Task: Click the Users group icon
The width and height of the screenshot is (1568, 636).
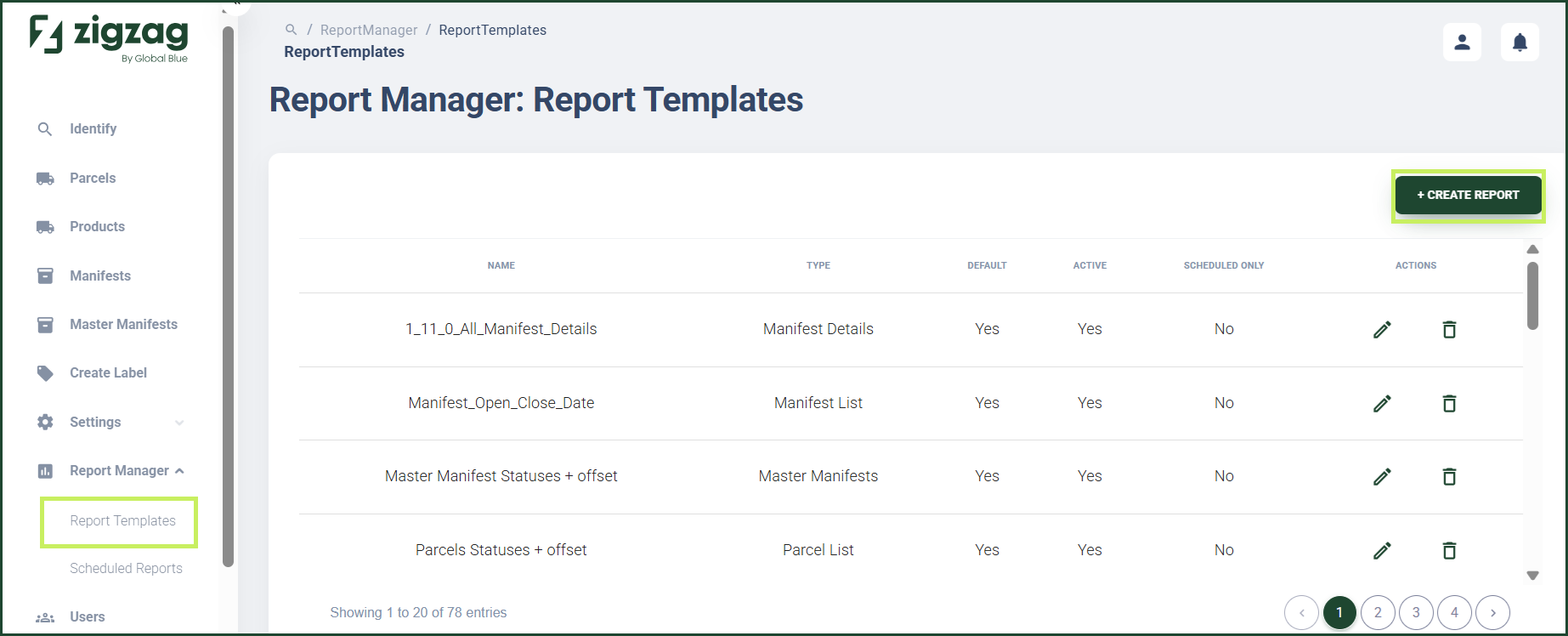Action: [45, 617]
